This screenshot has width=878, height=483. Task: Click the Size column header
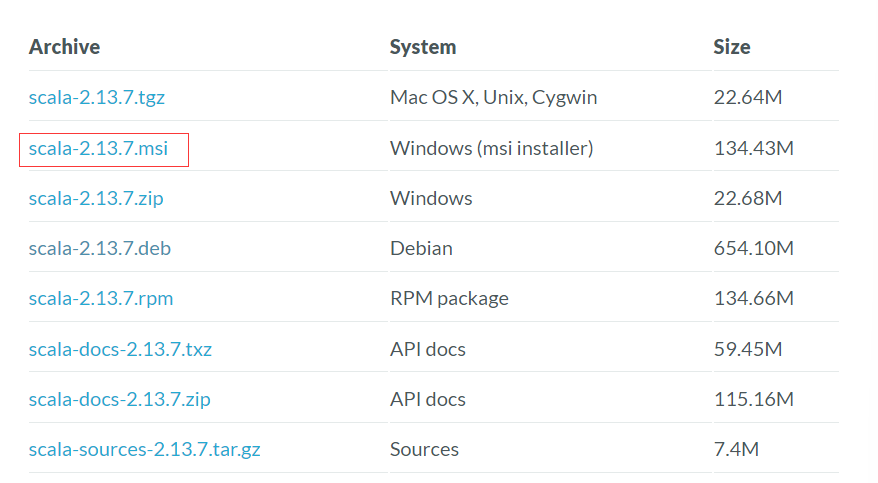point(731,47)
